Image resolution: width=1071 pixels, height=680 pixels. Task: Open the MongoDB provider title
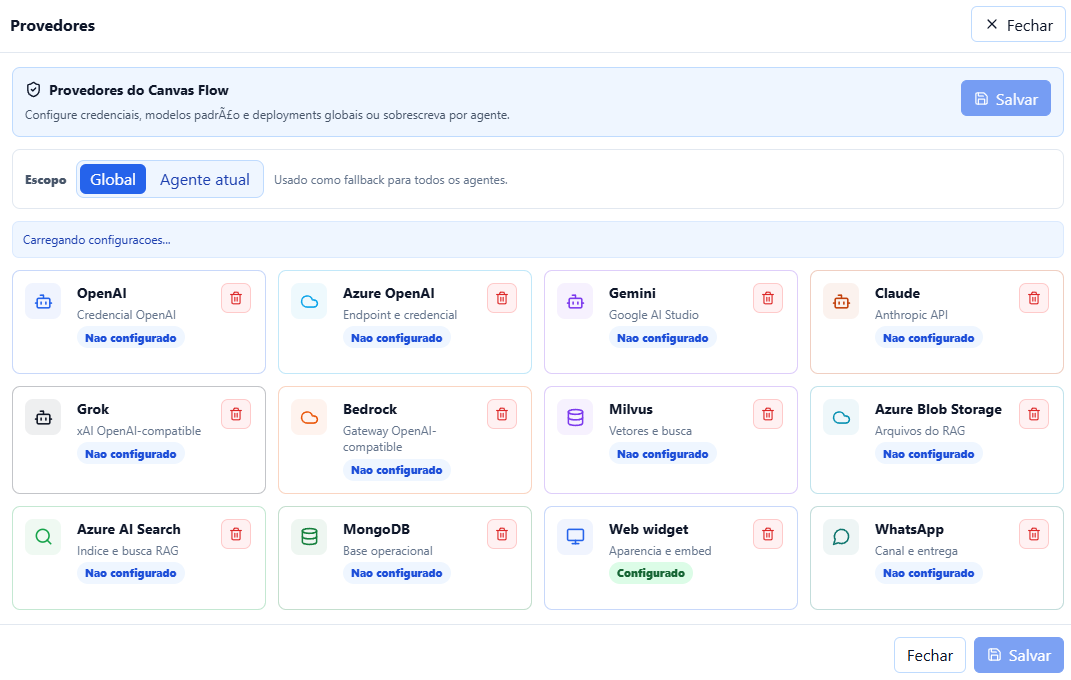(376, 530)
